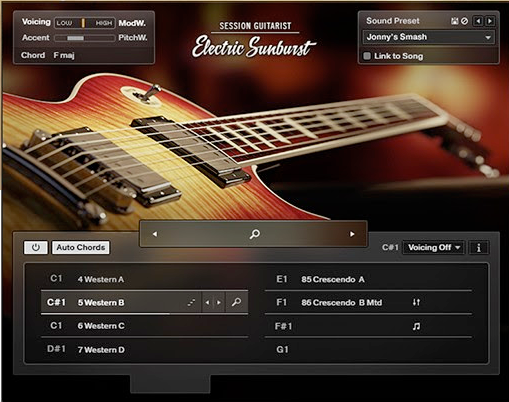Click the arrows icon on the Crescendo B Mtd slot
This screenshot has height=402, width=509.
coord(416,302)
